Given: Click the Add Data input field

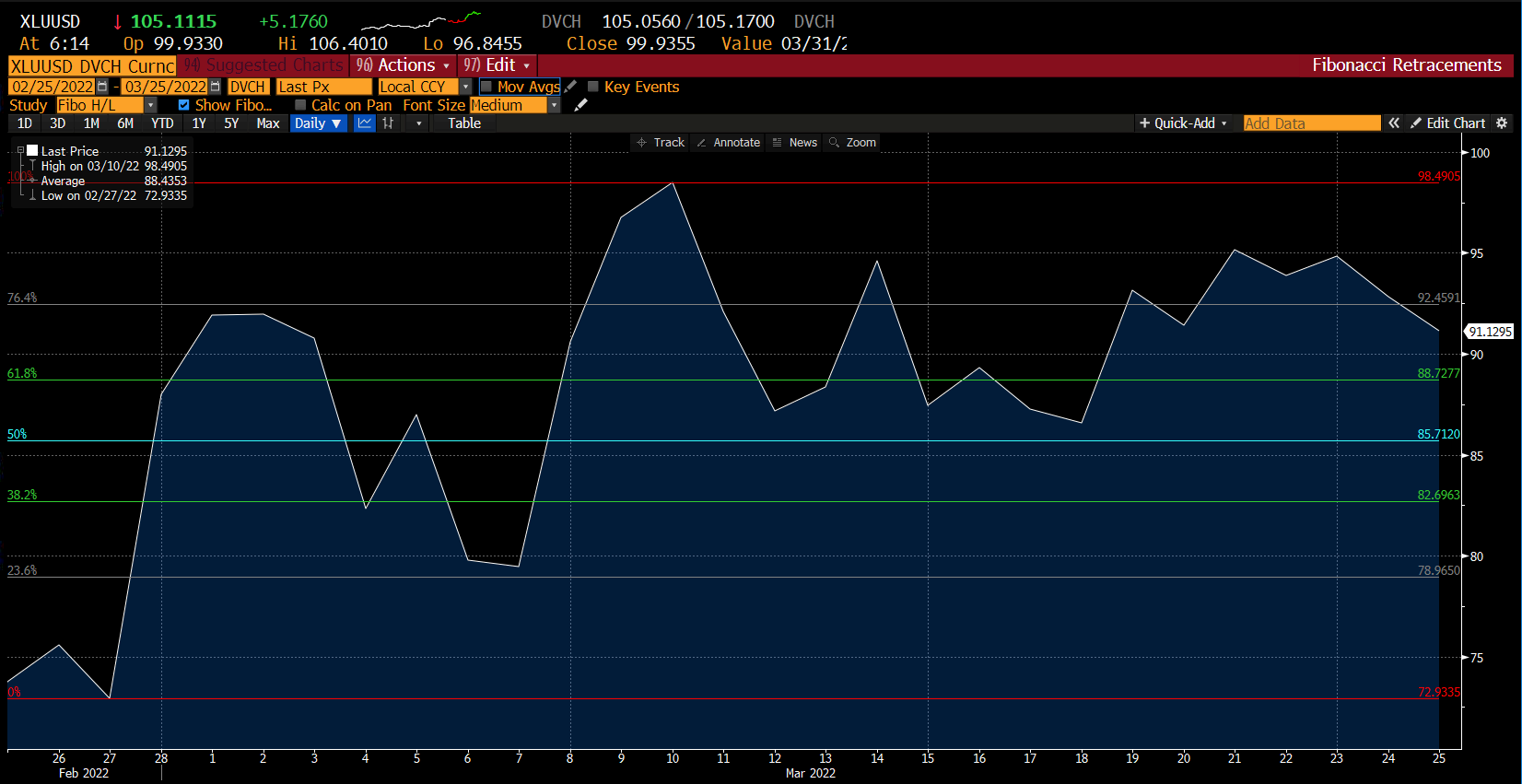Looking at the screenshot, I should coord(1311,123).
